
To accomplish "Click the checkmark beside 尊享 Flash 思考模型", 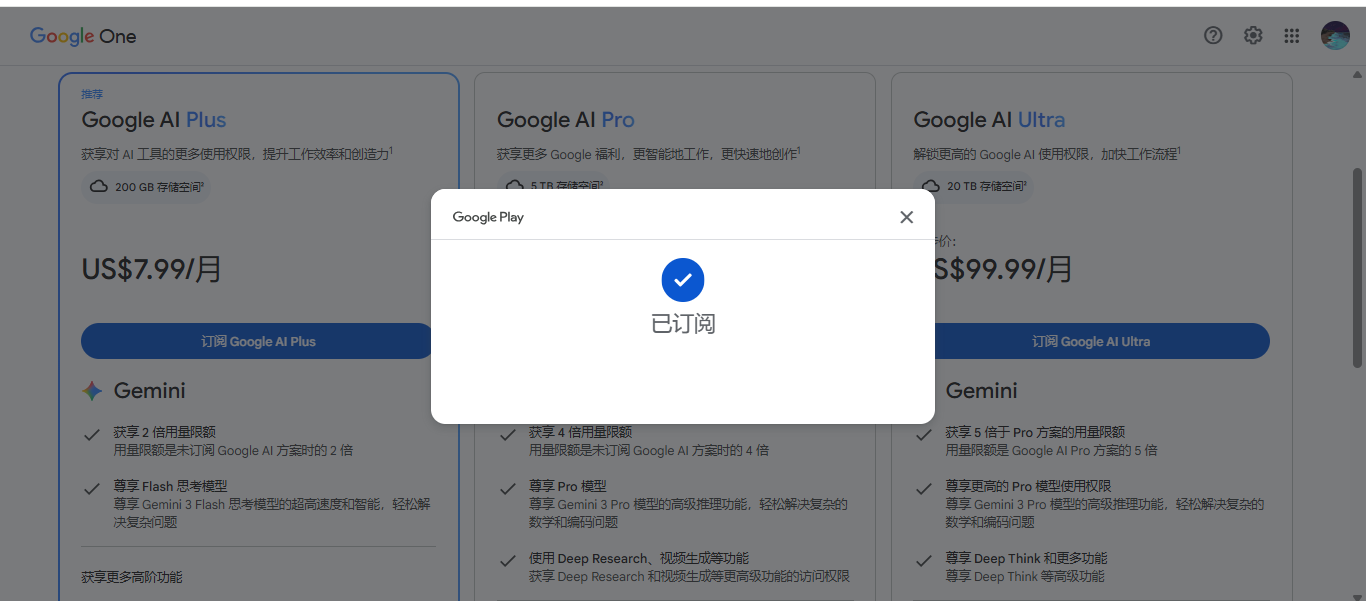I will (x=92, y=488).
